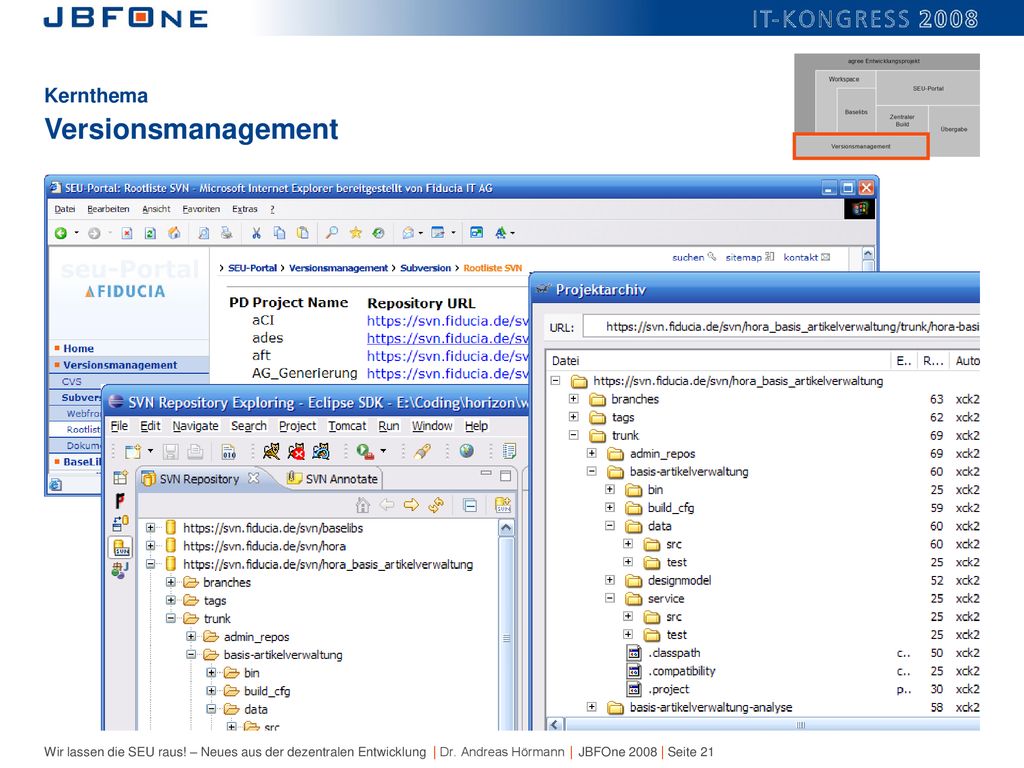Screen dimensions: 1024x768
Task: Start Tomcat using the first cat icon
Action: (x=271, y=451)
